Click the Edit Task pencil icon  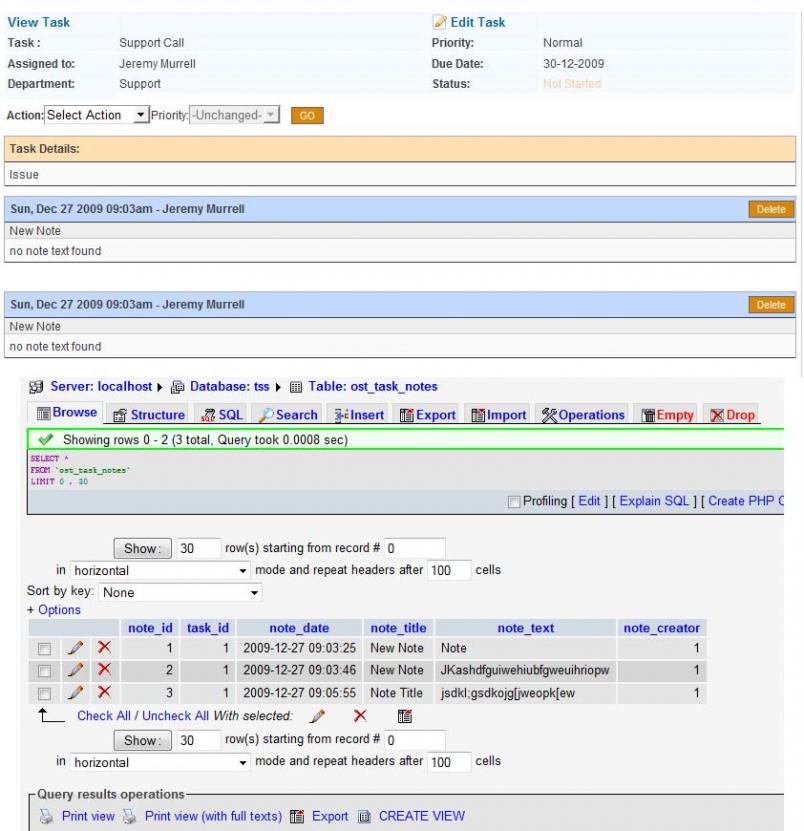pyautogui.click(x=439, y=22)
